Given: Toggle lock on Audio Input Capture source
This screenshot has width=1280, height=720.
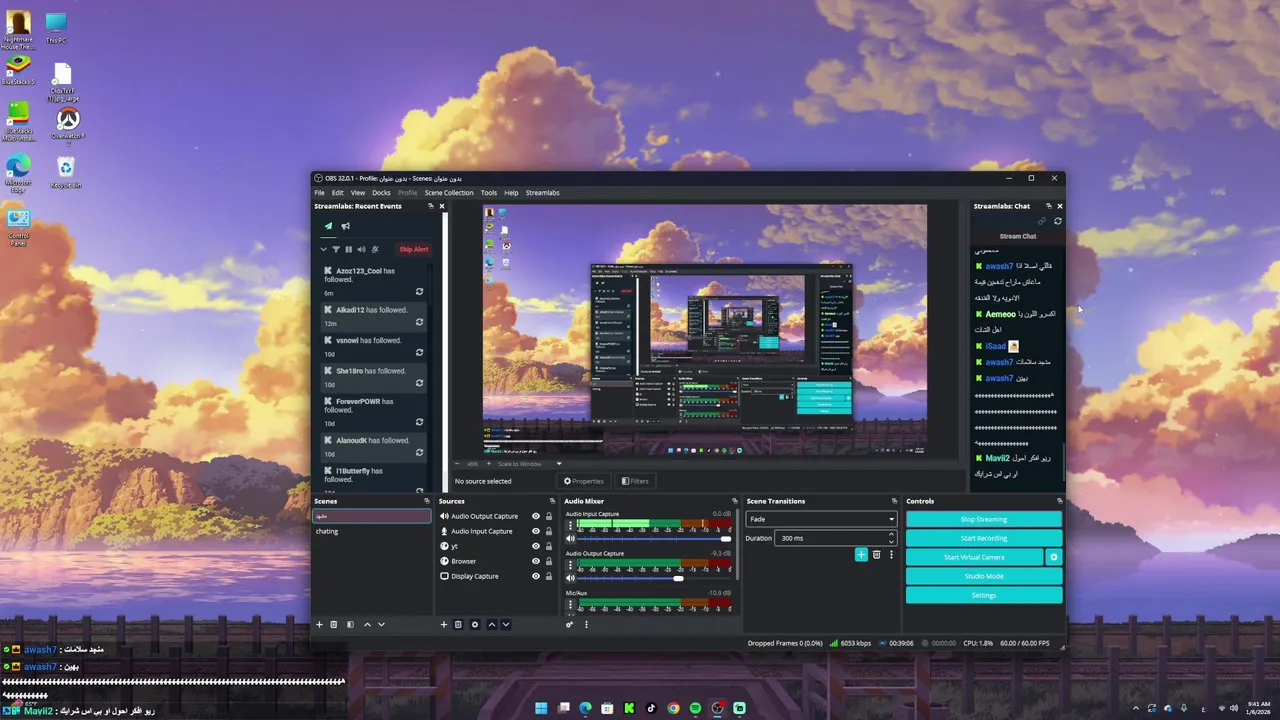Looking at the screenshot, I should 548,531.
